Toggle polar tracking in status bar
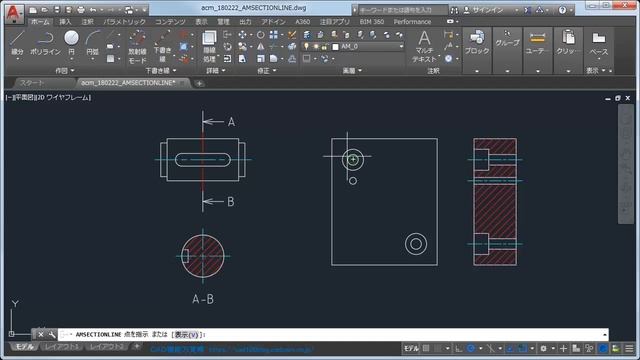 471,349
